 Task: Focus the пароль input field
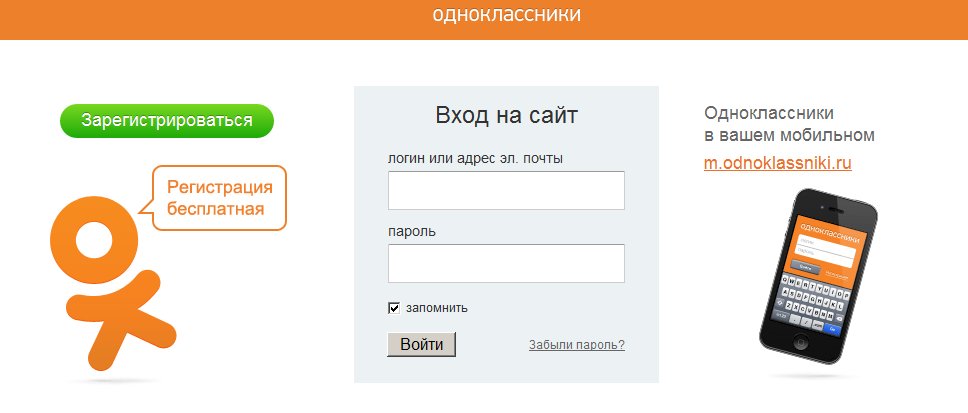click(506, 264)
